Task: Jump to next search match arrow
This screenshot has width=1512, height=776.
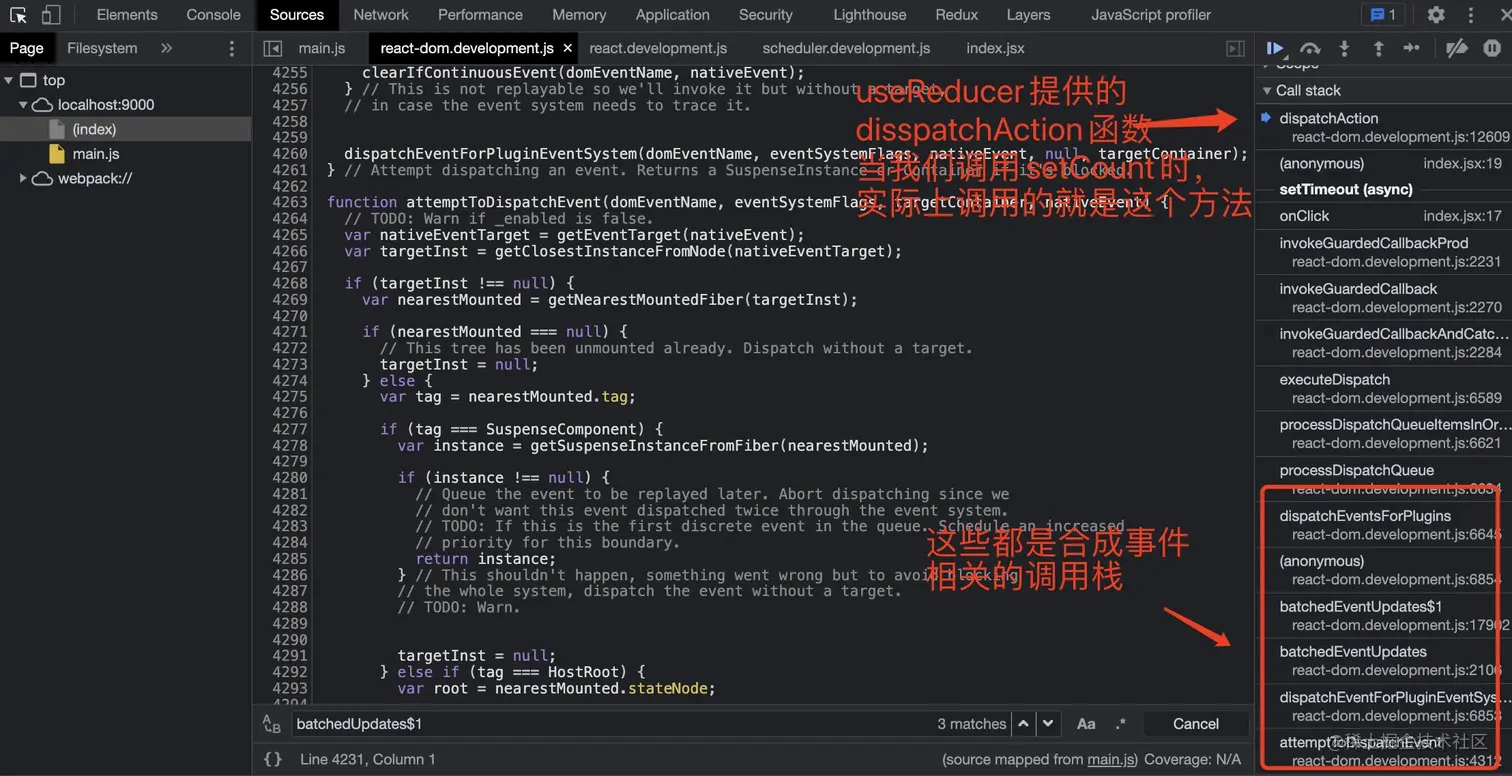Action: (x=1047, y=723)
